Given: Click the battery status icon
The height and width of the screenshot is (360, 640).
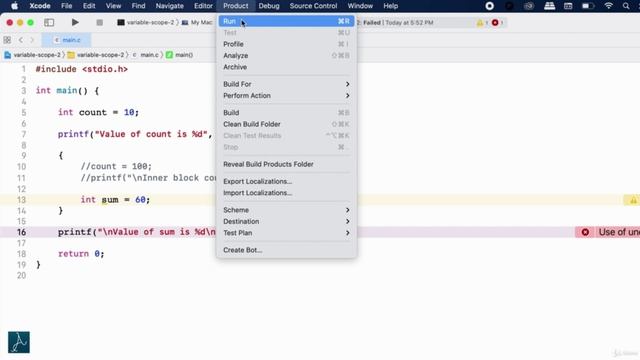Looking at the screenshot, I should point(588,6).
